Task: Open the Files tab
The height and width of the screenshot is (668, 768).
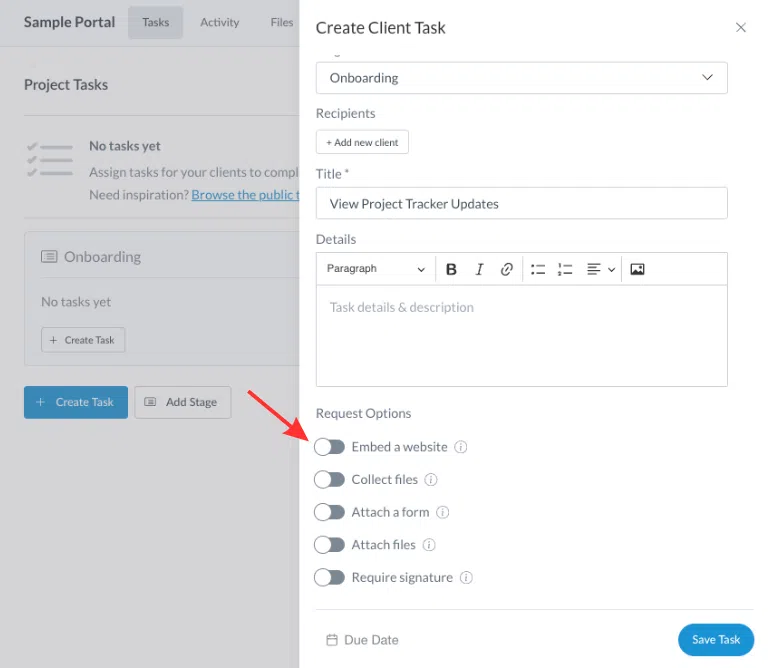Action: pos(282,22)
